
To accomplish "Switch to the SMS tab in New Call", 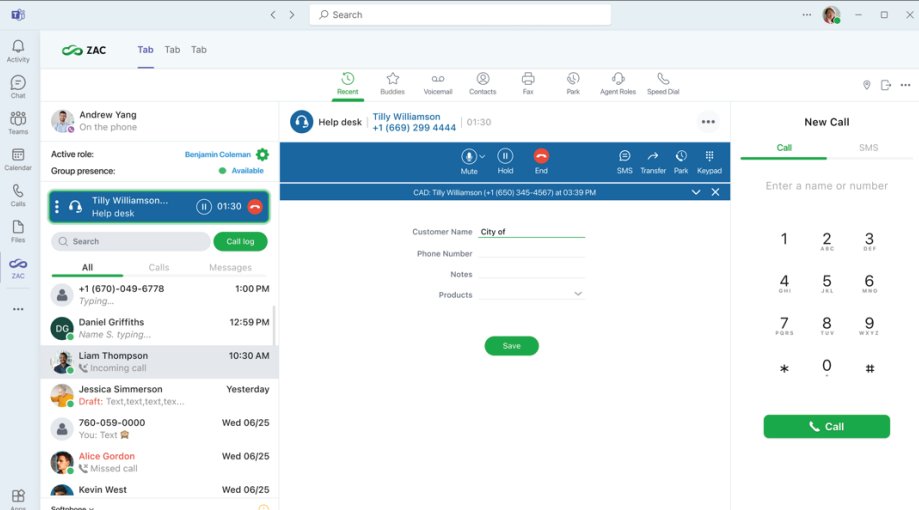I will point(869,148).
